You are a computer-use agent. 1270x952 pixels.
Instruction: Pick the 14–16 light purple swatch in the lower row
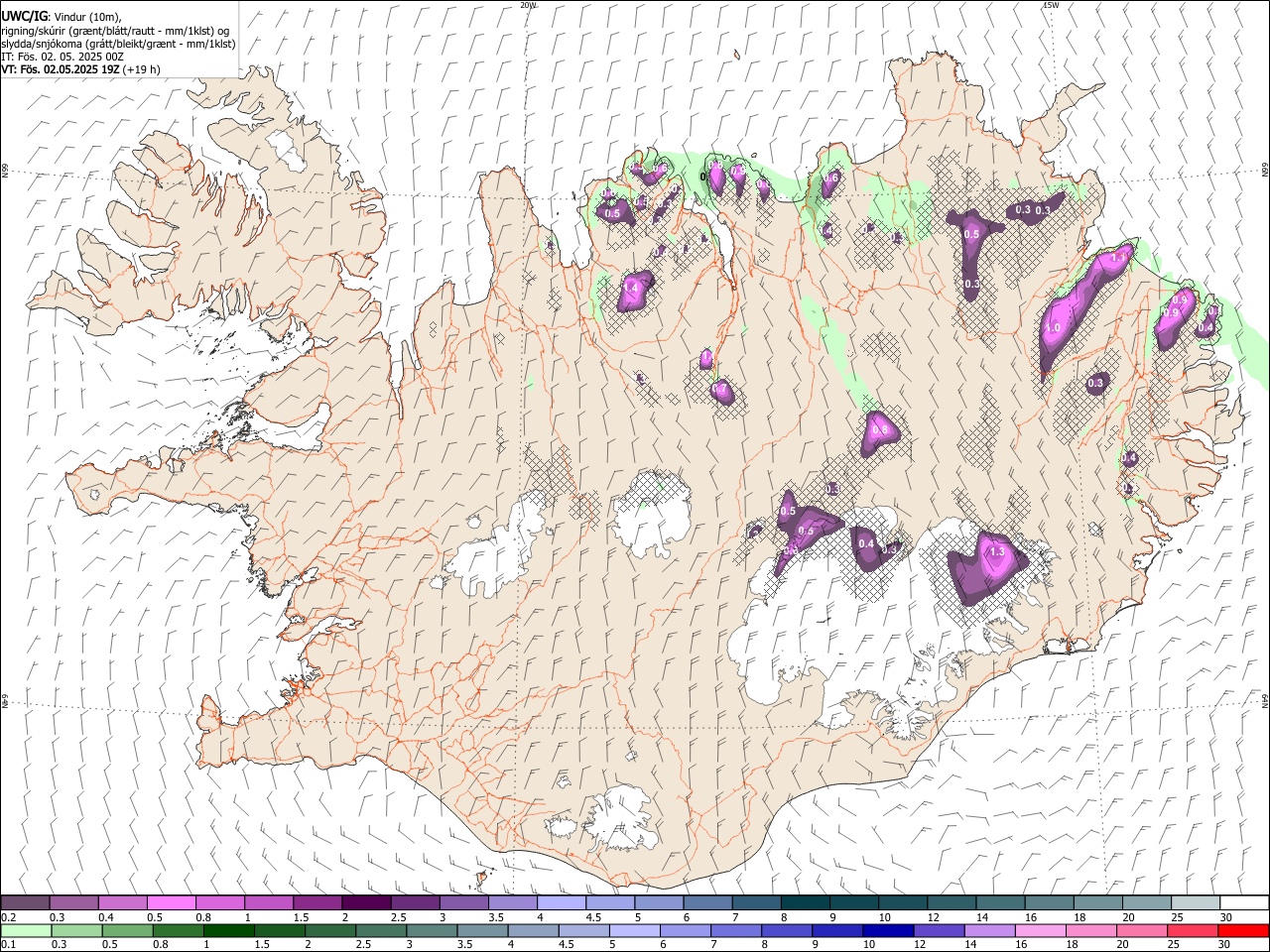pos(990,931)
